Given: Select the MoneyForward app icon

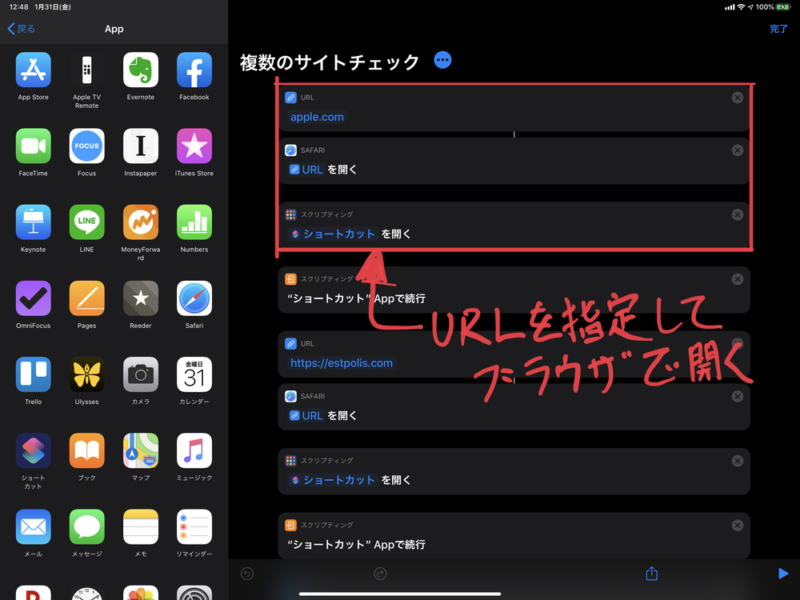Looking at the screenshot, I should click(140, 222).
